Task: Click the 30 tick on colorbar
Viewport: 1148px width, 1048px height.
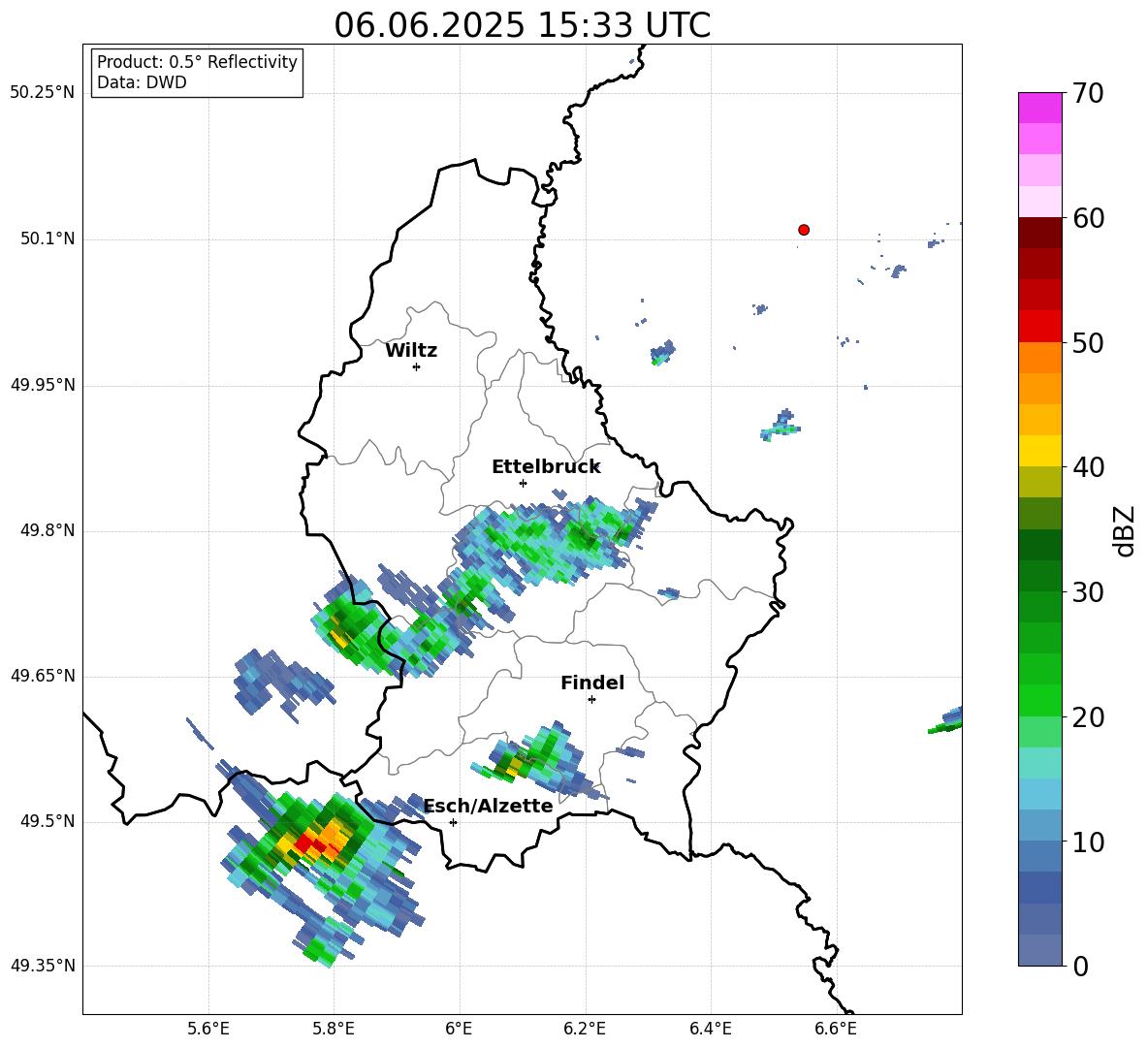Action: 1088,591
